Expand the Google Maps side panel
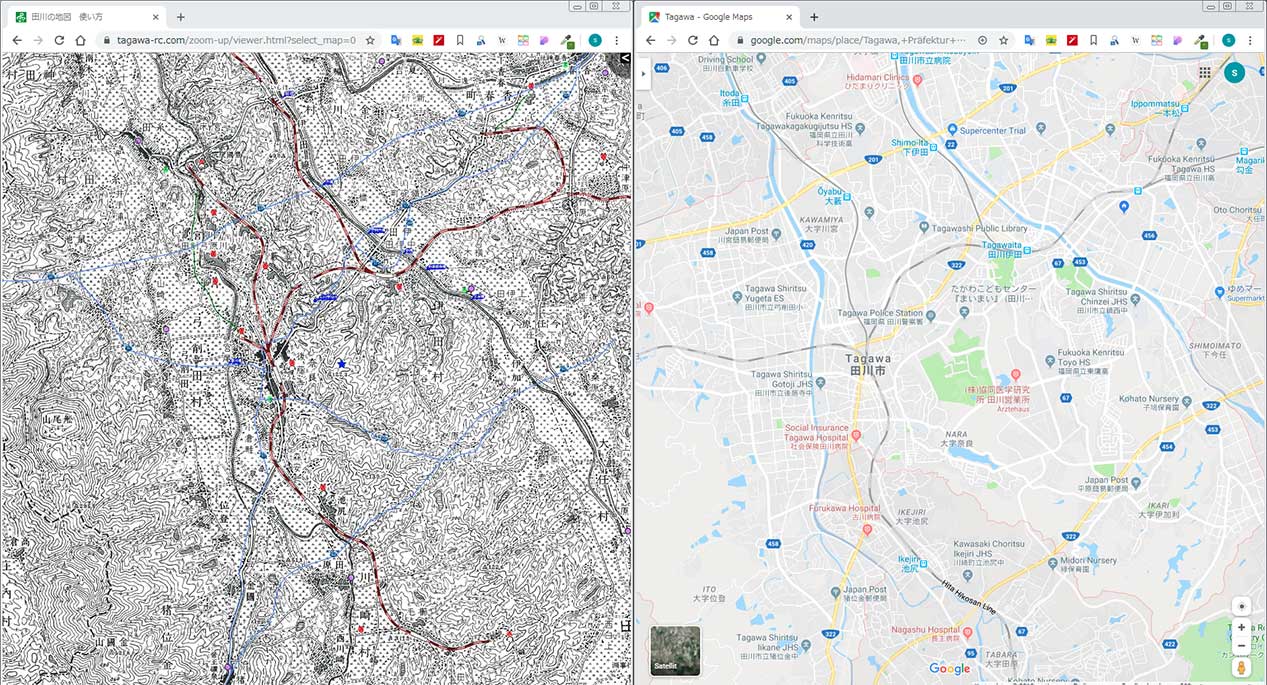 [x=643, y=73]
